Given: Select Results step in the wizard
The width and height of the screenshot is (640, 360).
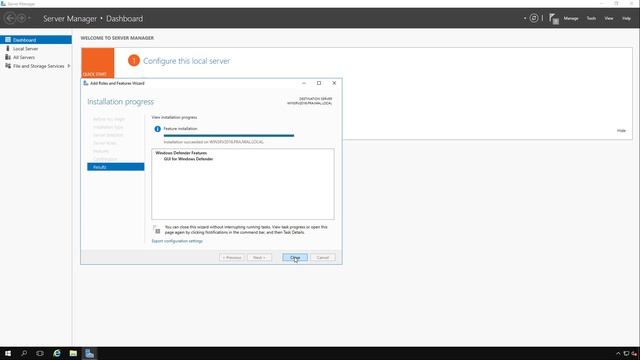Looking at the screenshot, I should coord(116,167).
